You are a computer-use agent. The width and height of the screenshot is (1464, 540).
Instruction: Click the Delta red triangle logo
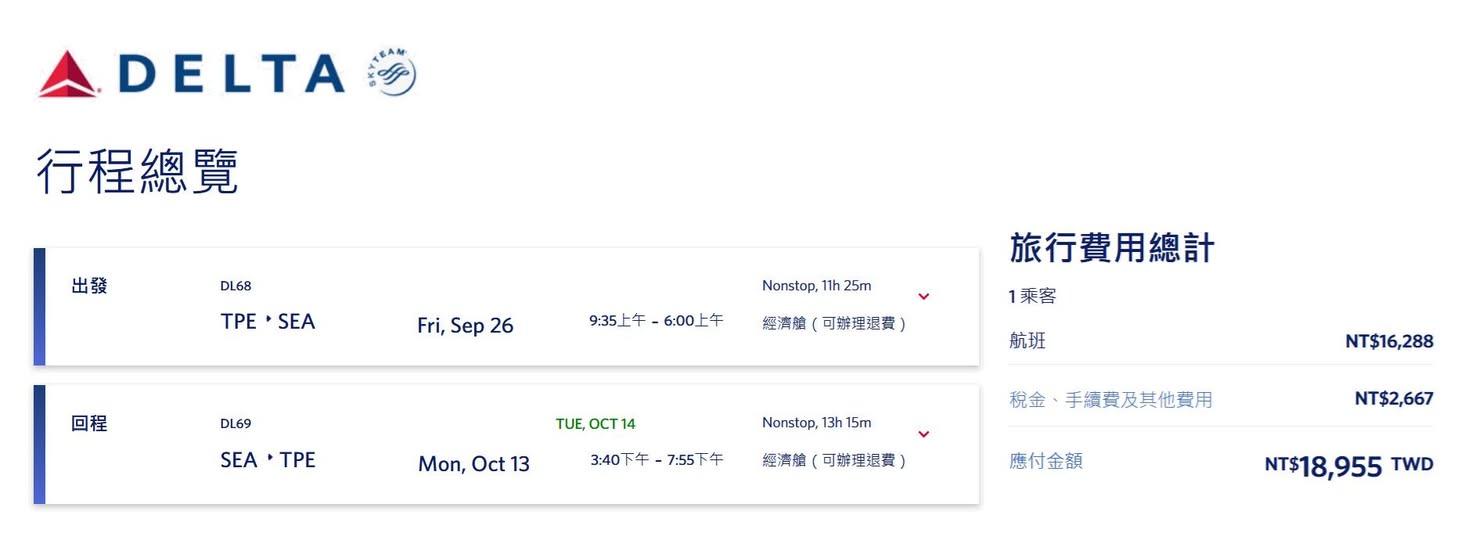[68, 74]
